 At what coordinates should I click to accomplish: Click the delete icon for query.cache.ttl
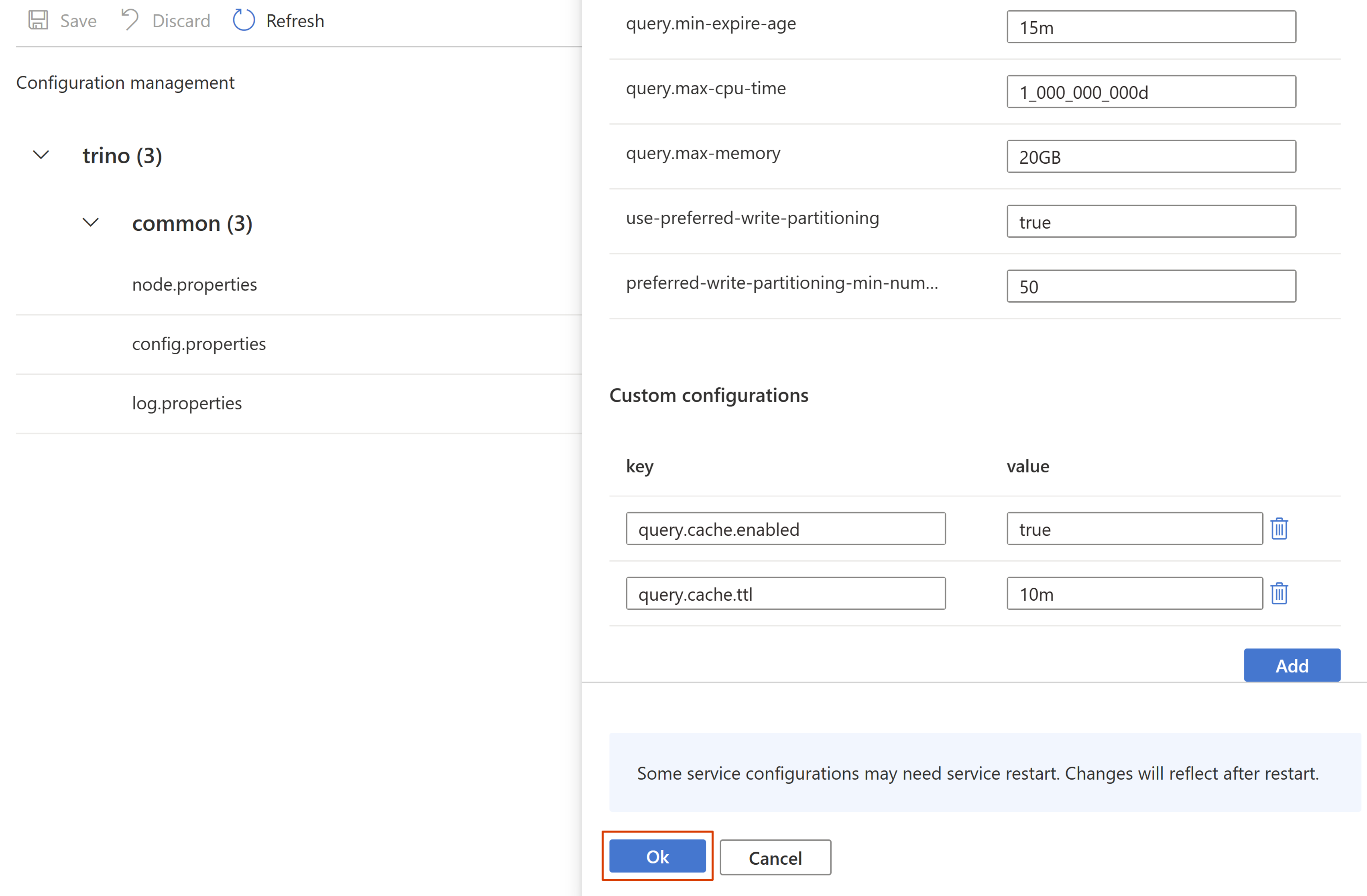click(x=1281, y=593)
